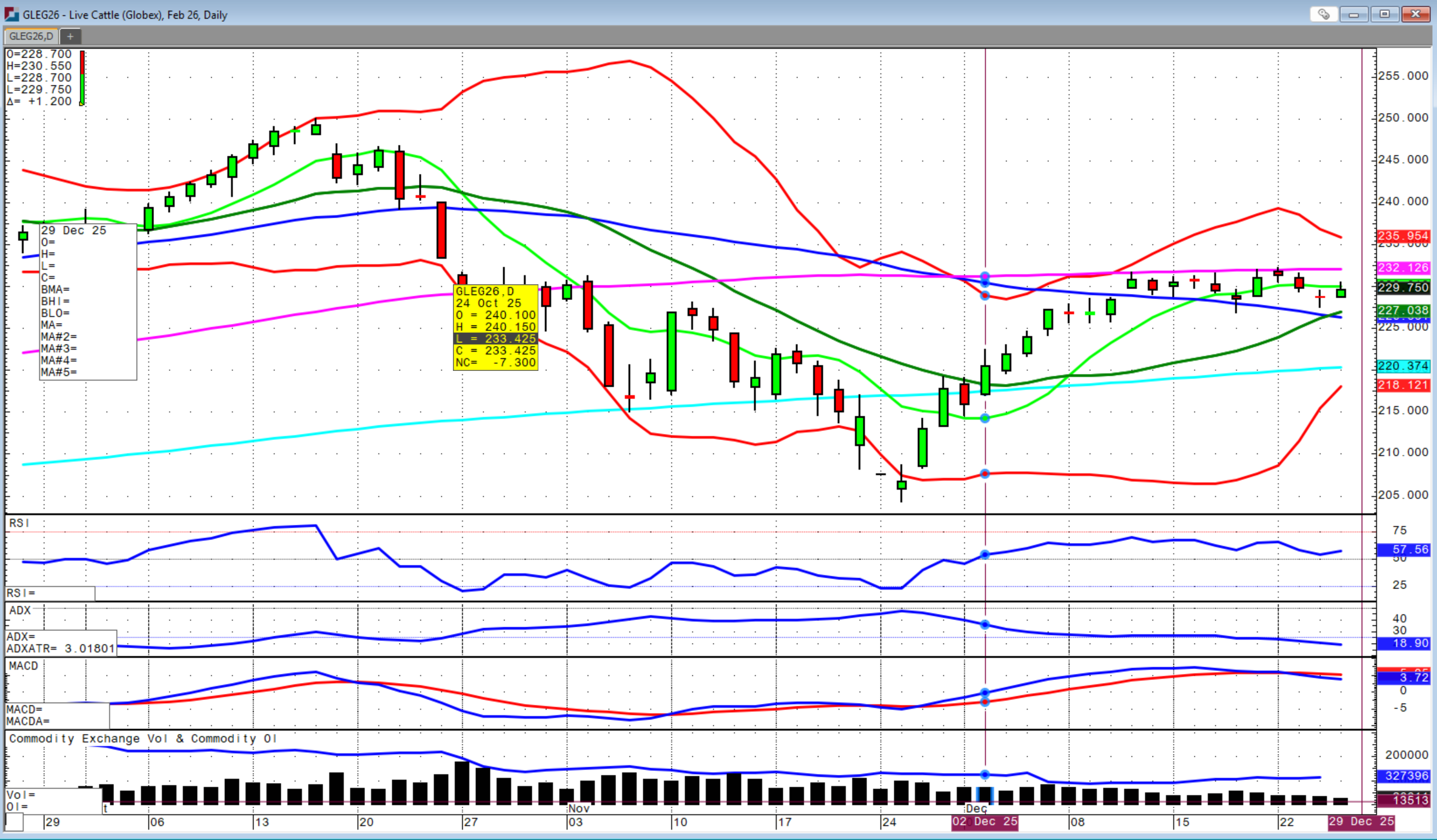1437x840 pixels.
Task: Click the chain link icon in title bar
Action: click(x=1324, y=14)
